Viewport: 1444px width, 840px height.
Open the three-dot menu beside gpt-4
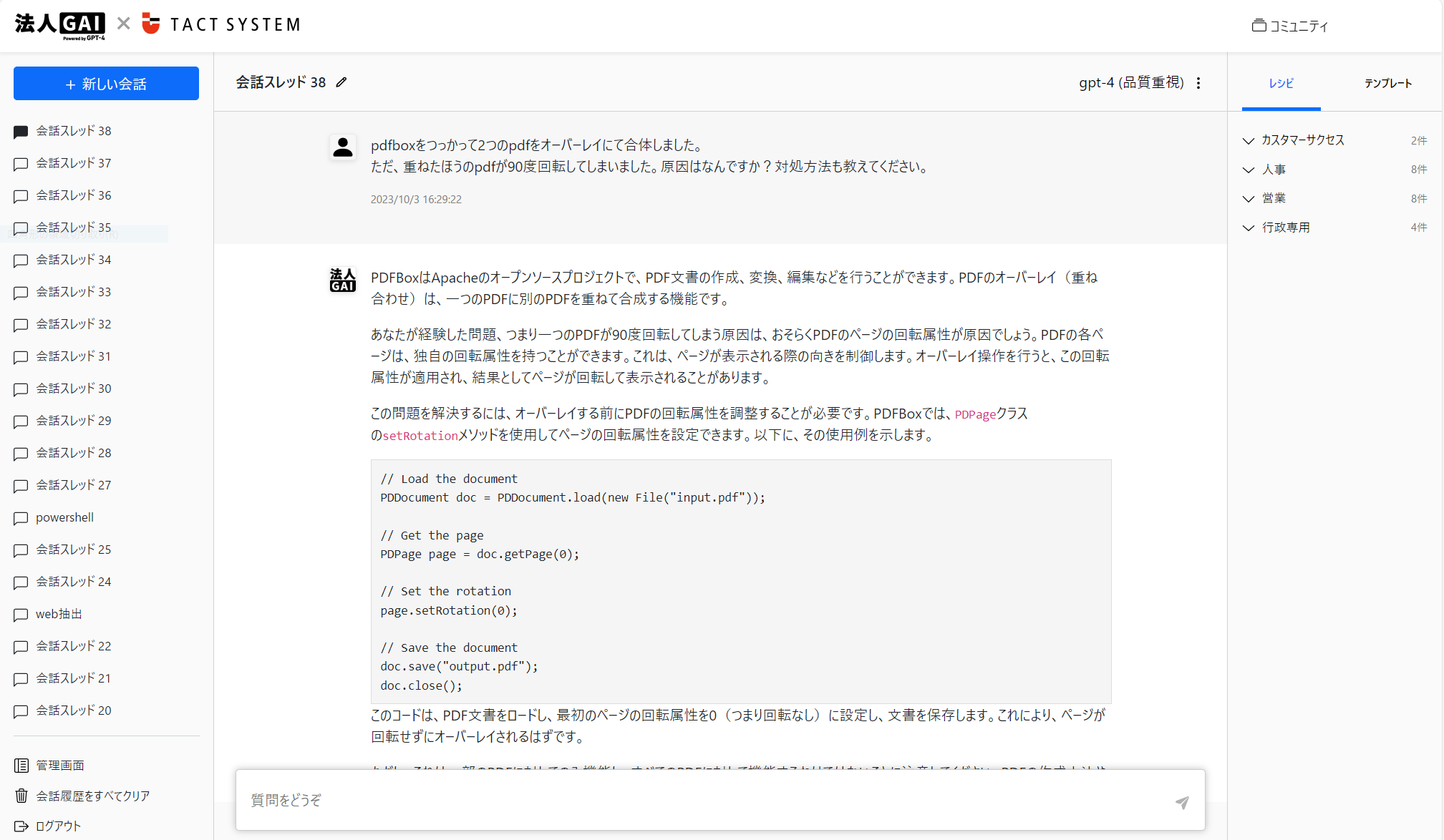coord(1198,83)
